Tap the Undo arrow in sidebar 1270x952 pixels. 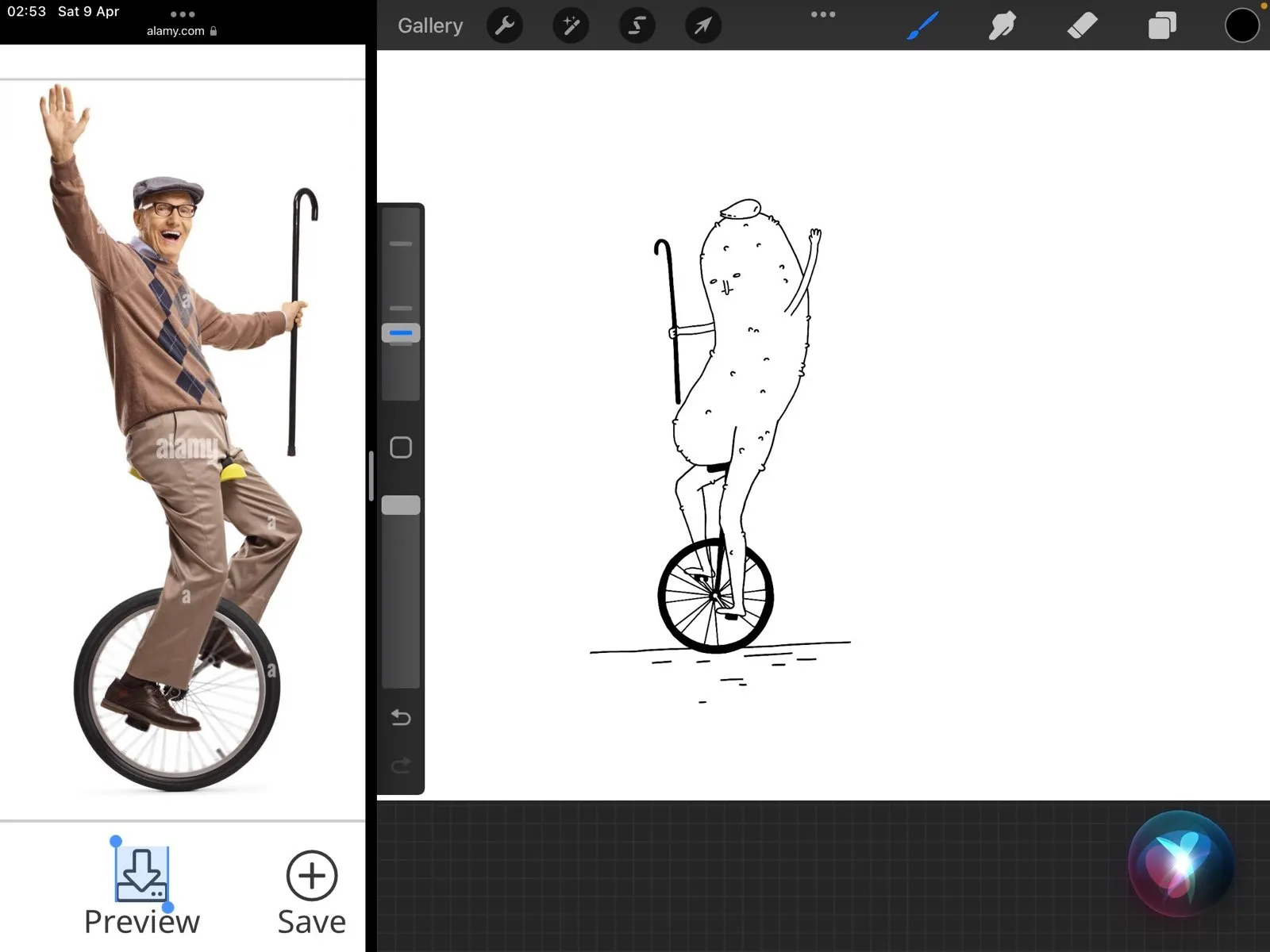click(x=401, y=718)
